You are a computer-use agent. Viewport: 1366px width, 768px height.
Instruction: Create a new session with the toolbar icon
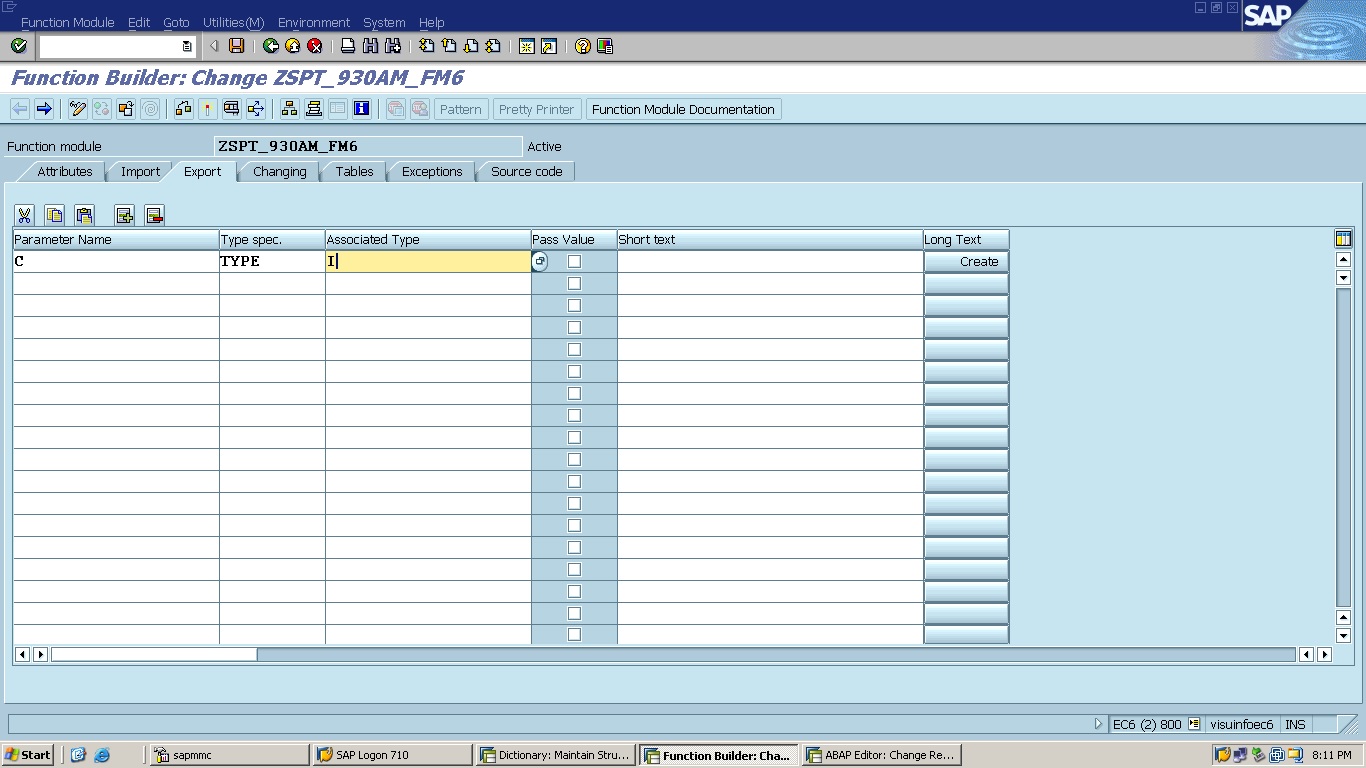[527, 46]
